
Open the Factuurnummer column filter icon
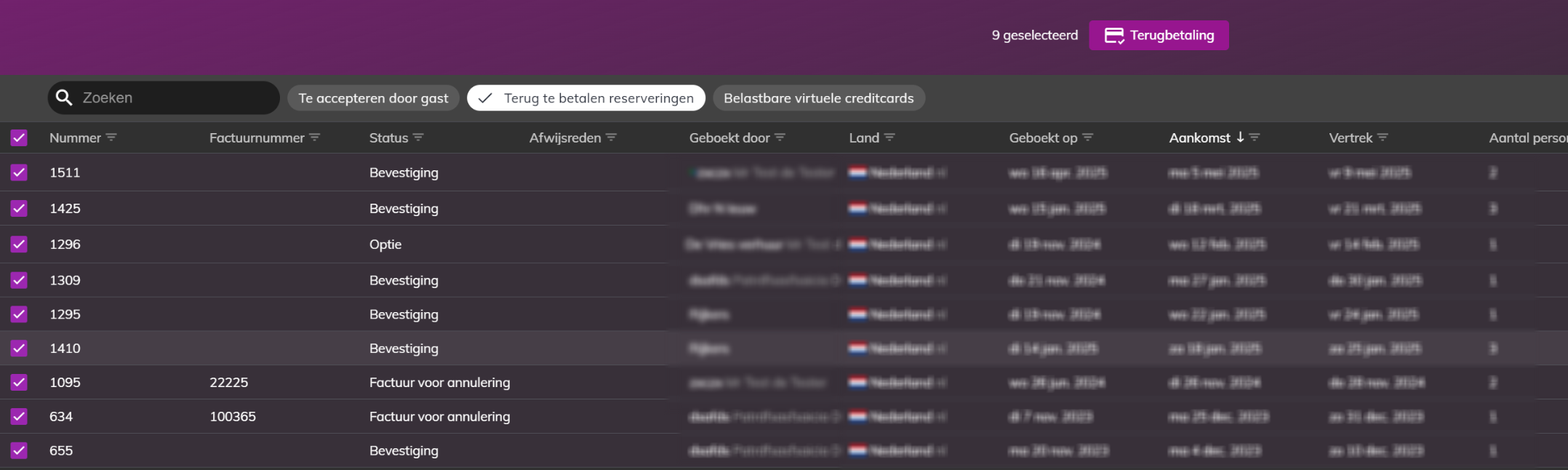315,138
